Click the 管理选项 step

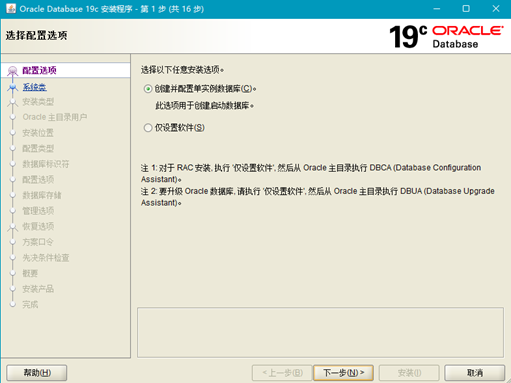coord(38,211)
